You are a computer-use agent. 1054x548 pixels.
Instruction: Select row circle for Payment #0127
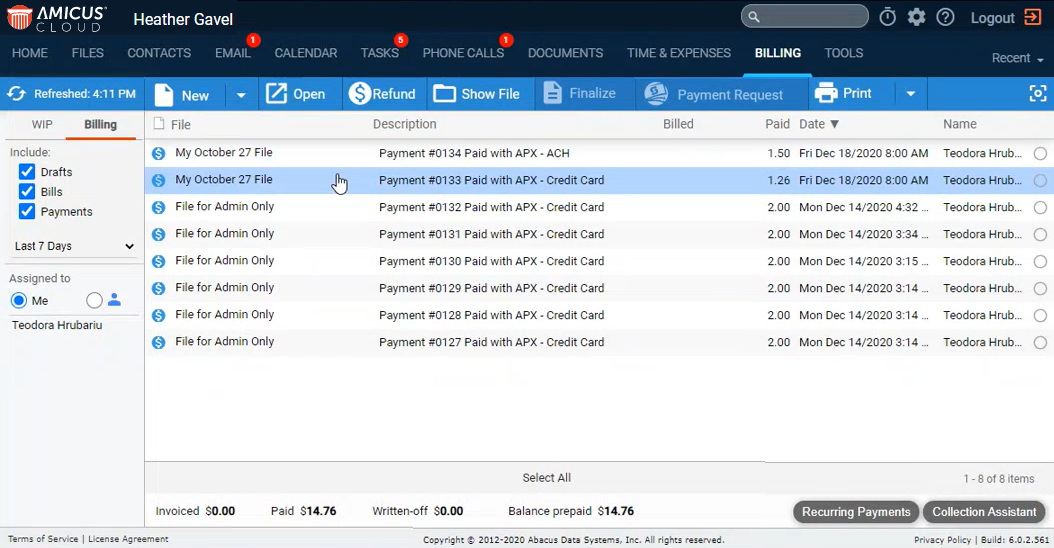click(x=1040, y=342)
